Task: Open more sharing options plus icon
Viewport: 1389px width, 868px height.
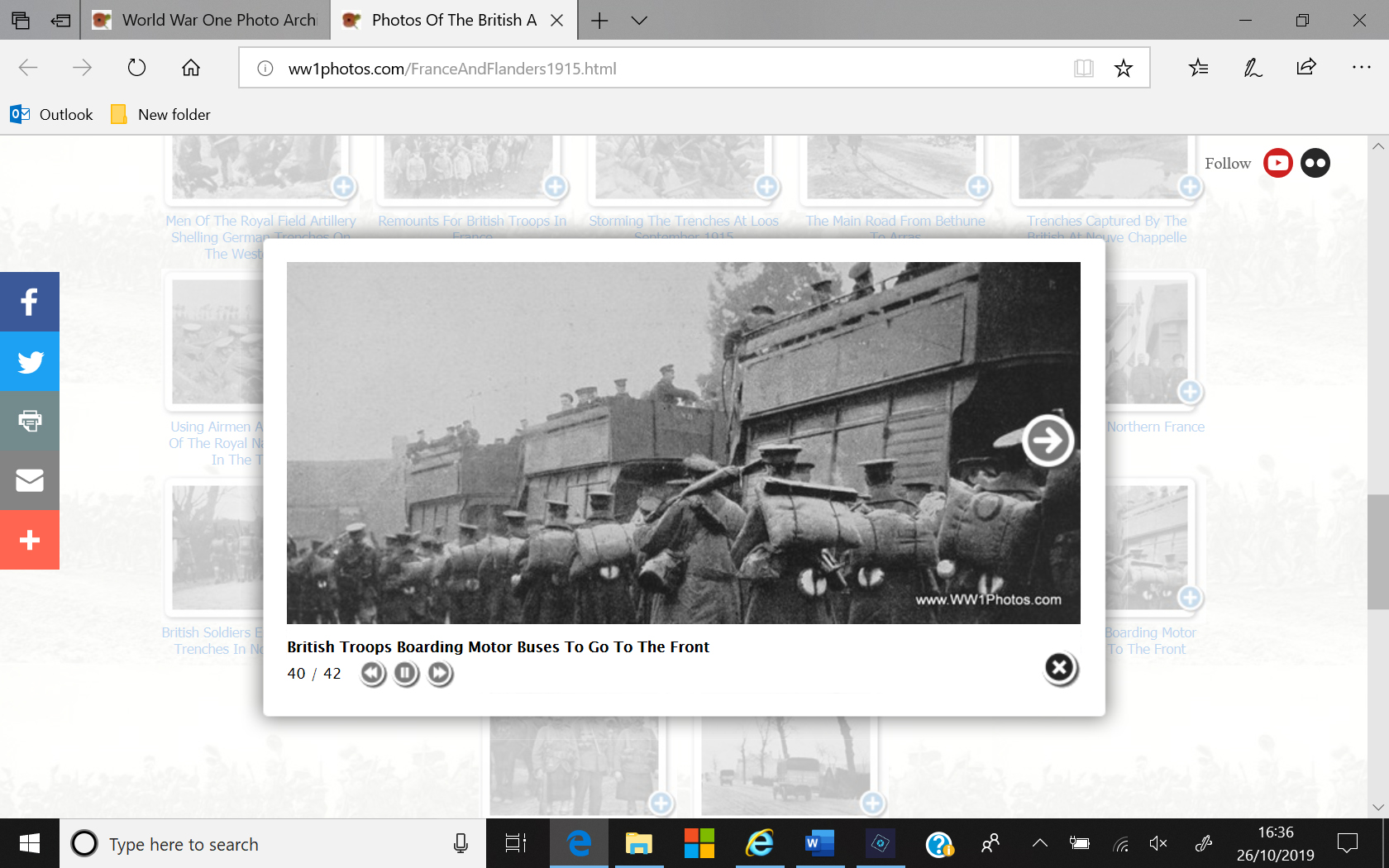Action: tap(30, 540)
